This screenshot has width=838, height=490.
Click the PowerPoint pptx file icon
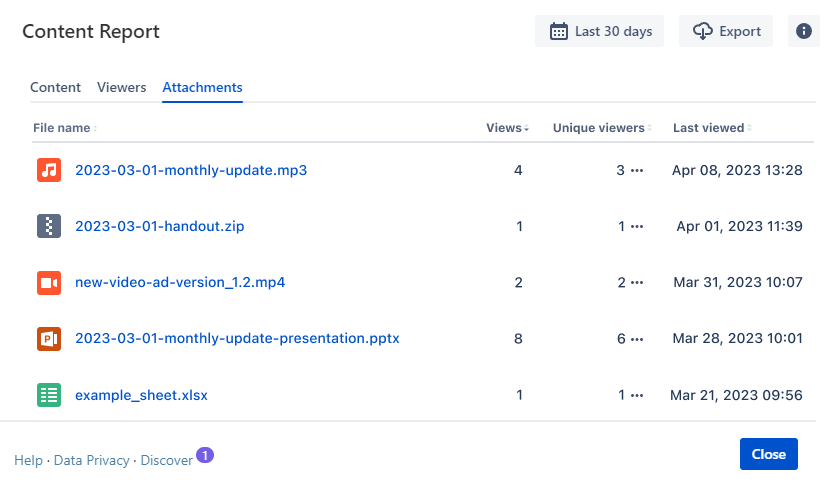(x=49, y=338)
